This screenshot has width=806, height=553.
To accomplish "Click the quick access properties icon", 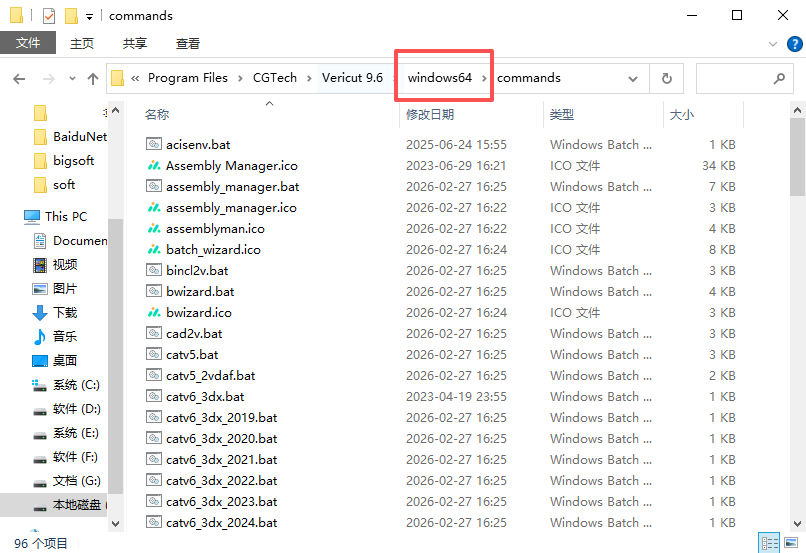I will [49, 16].
